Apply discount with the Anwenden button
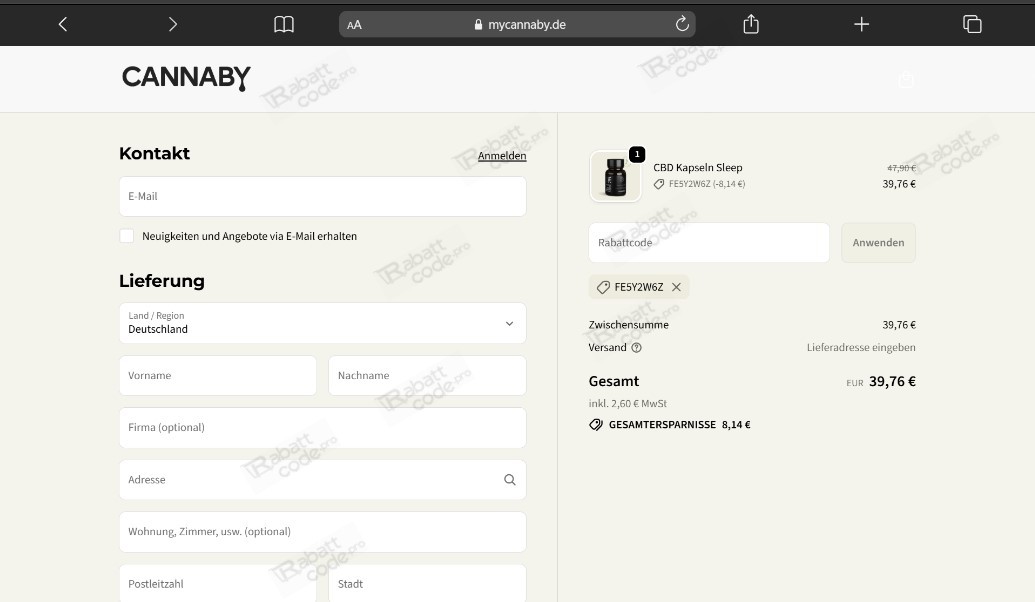The image size is (1035, 602). click(x=878, y=242)
